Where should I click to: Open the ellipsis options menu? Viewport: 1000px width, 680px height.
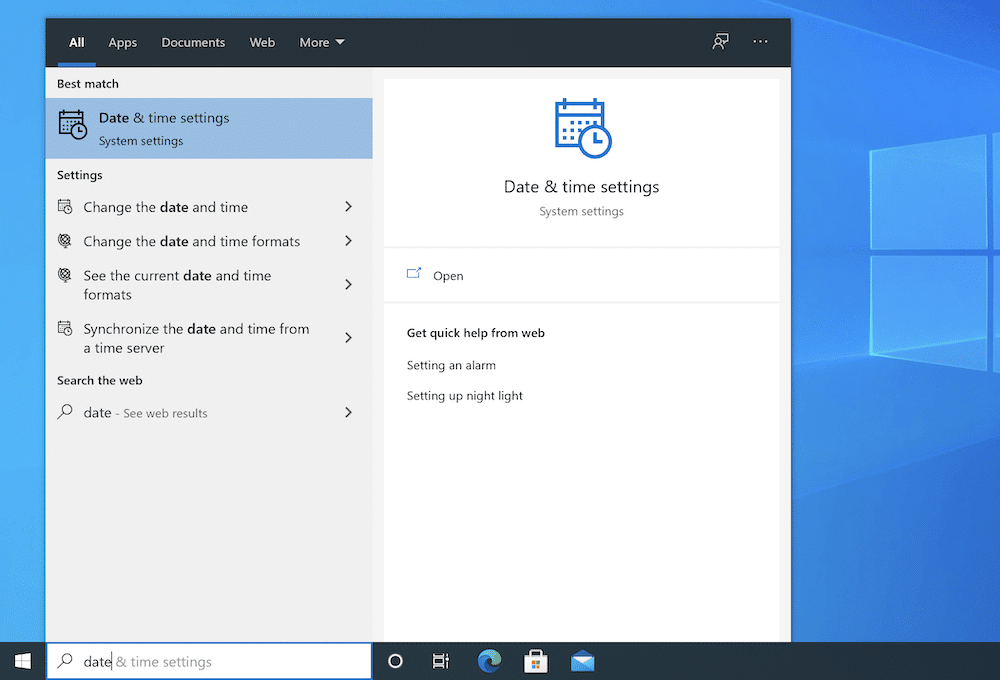coord(760,41)
